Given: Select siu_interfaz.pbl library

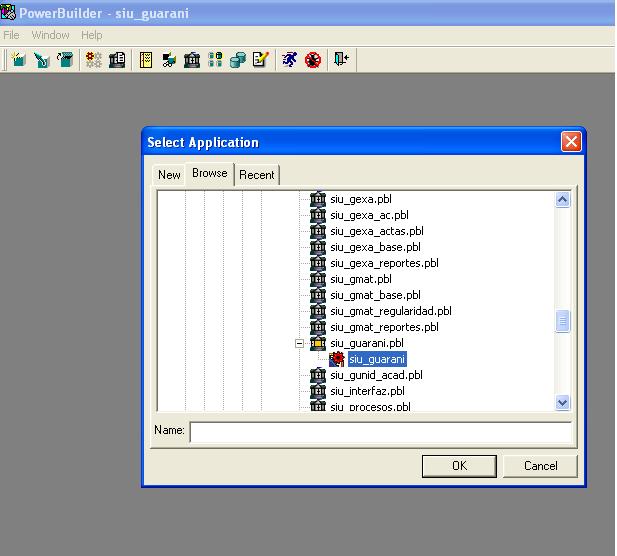Looking at the screenshot, I should tap(368, 392).
